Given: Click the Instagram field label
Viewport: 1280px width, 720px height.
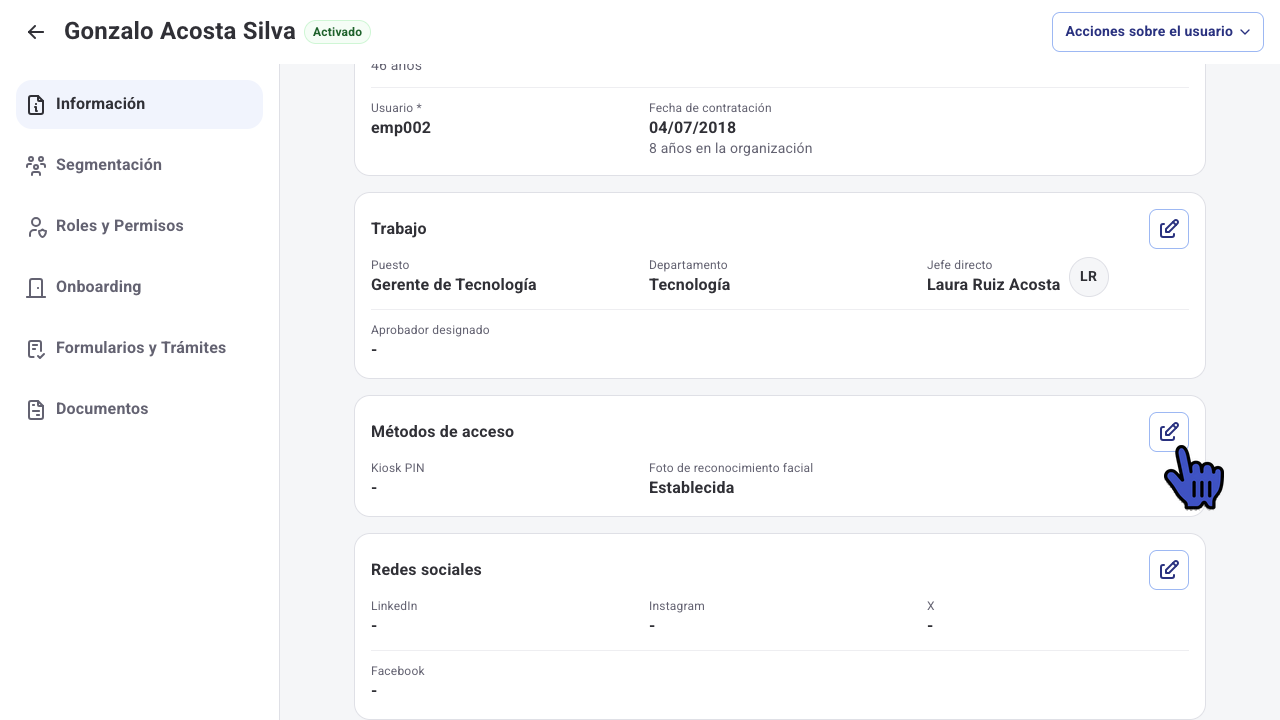Looking at the screenshot, I should 677,606.
